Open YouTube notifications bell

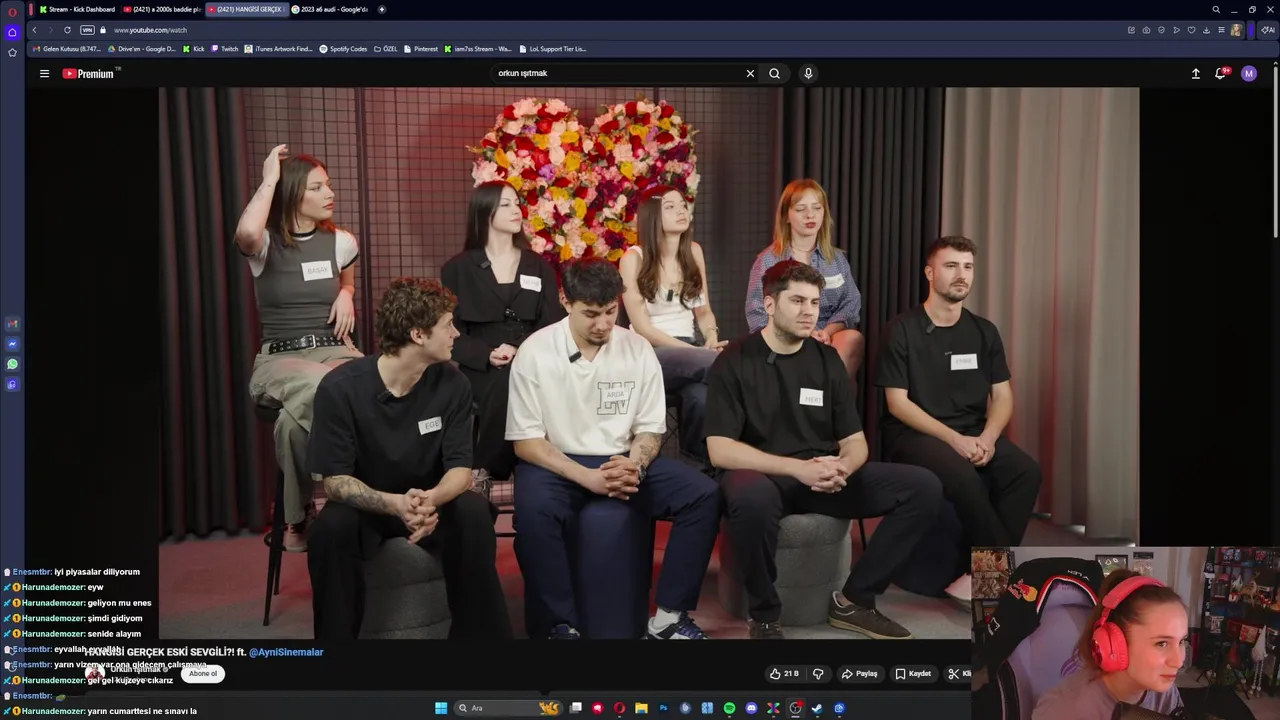(x=1221, y=73)
